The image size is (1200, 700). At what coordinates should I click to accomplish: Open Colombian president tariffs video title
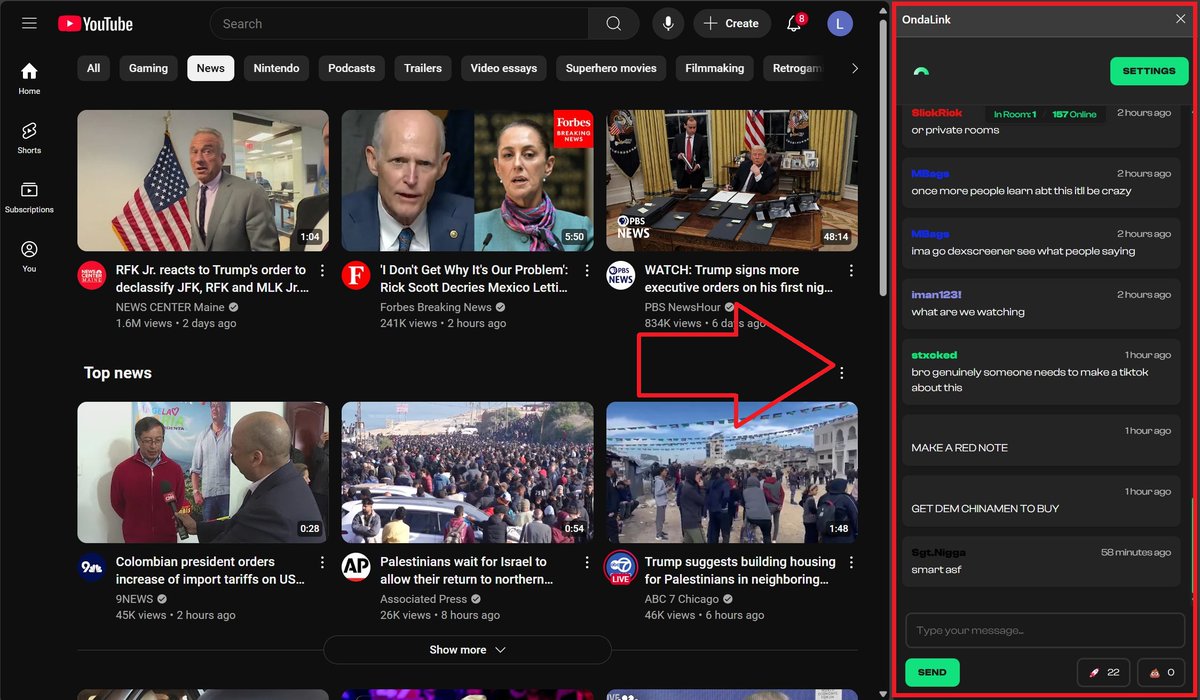tap(211, 571)
